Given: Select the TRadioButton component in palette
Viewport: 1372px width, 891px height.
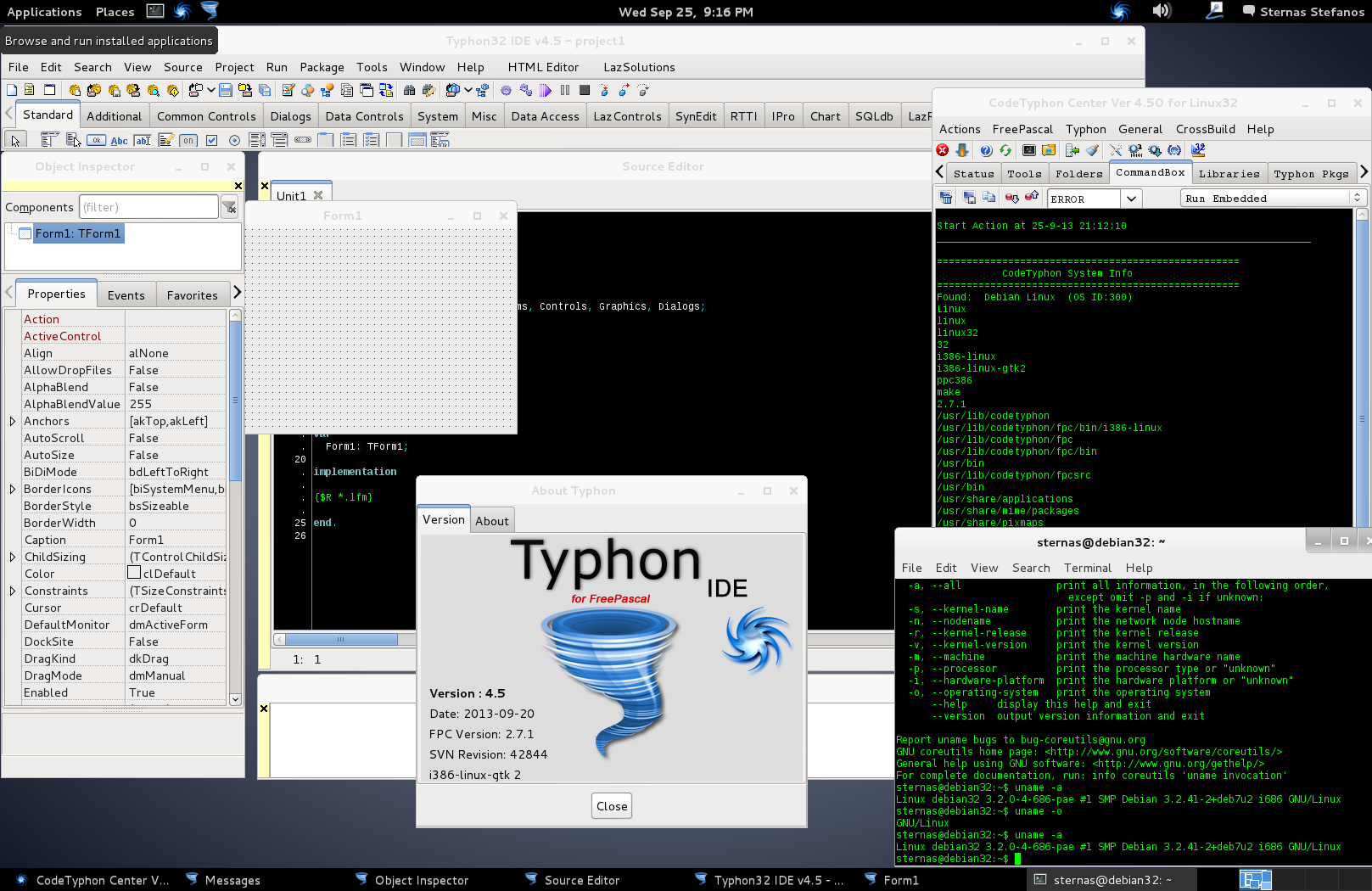Looking at the screenshot, I should point(235,140).
